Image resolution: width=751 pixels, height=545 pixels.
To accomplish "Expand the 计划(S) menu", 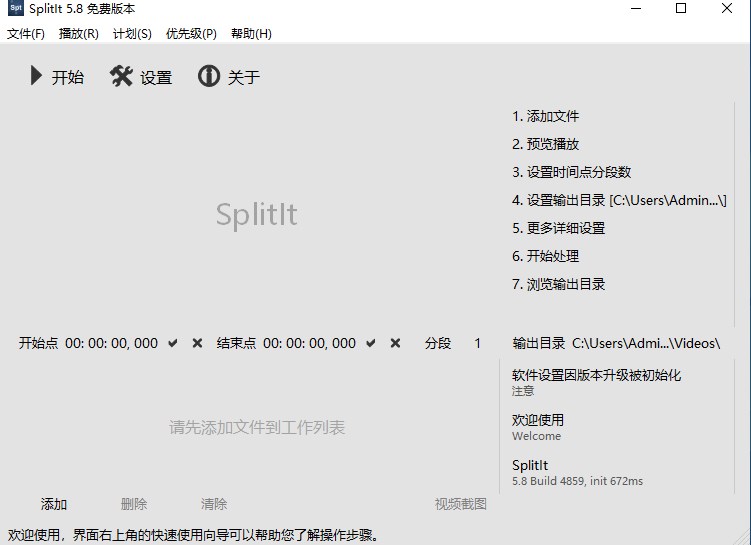I will pos(132,33).
